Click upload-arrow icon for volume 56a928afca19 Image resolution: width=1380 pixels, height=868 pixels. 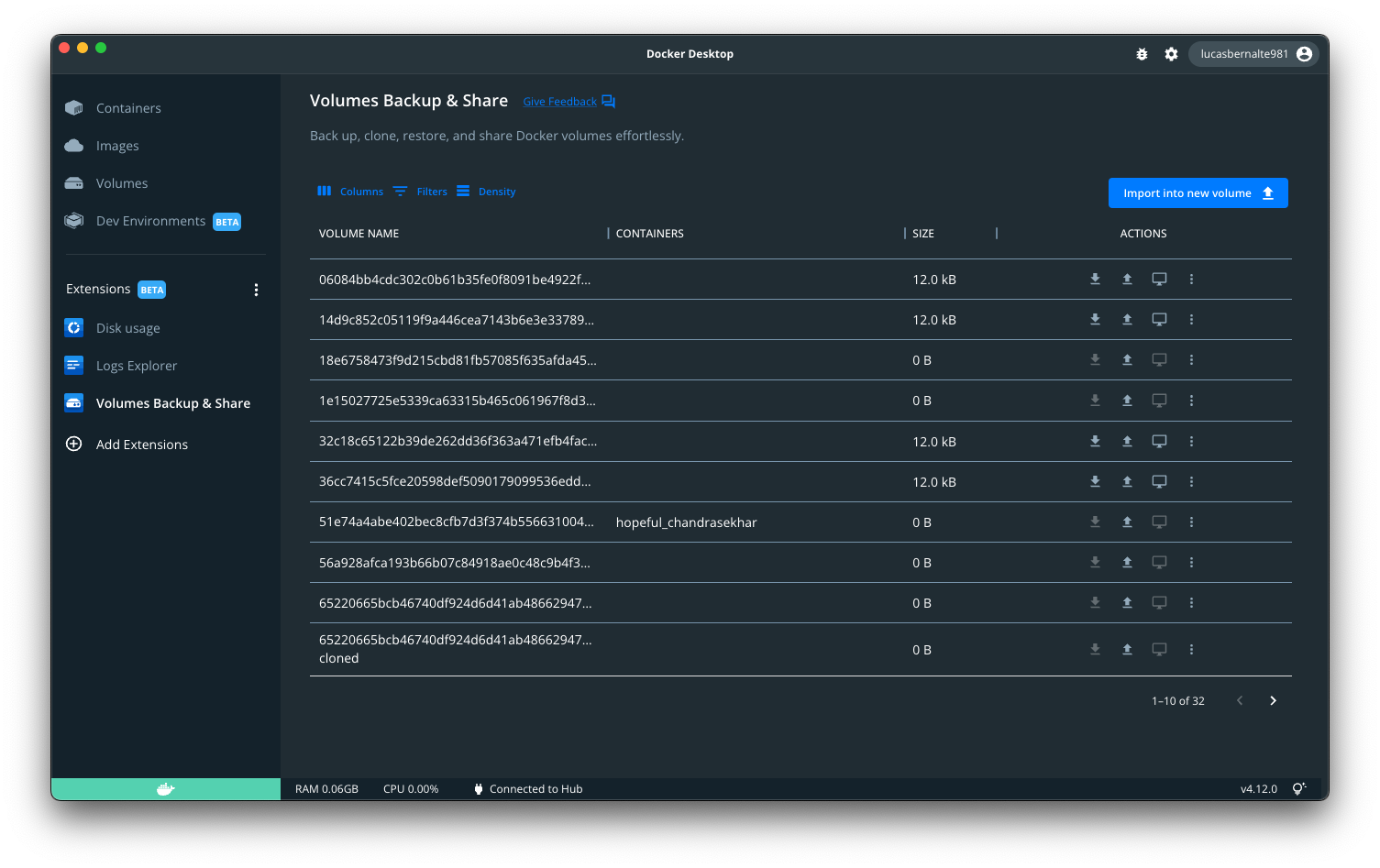pos(1127,563)
